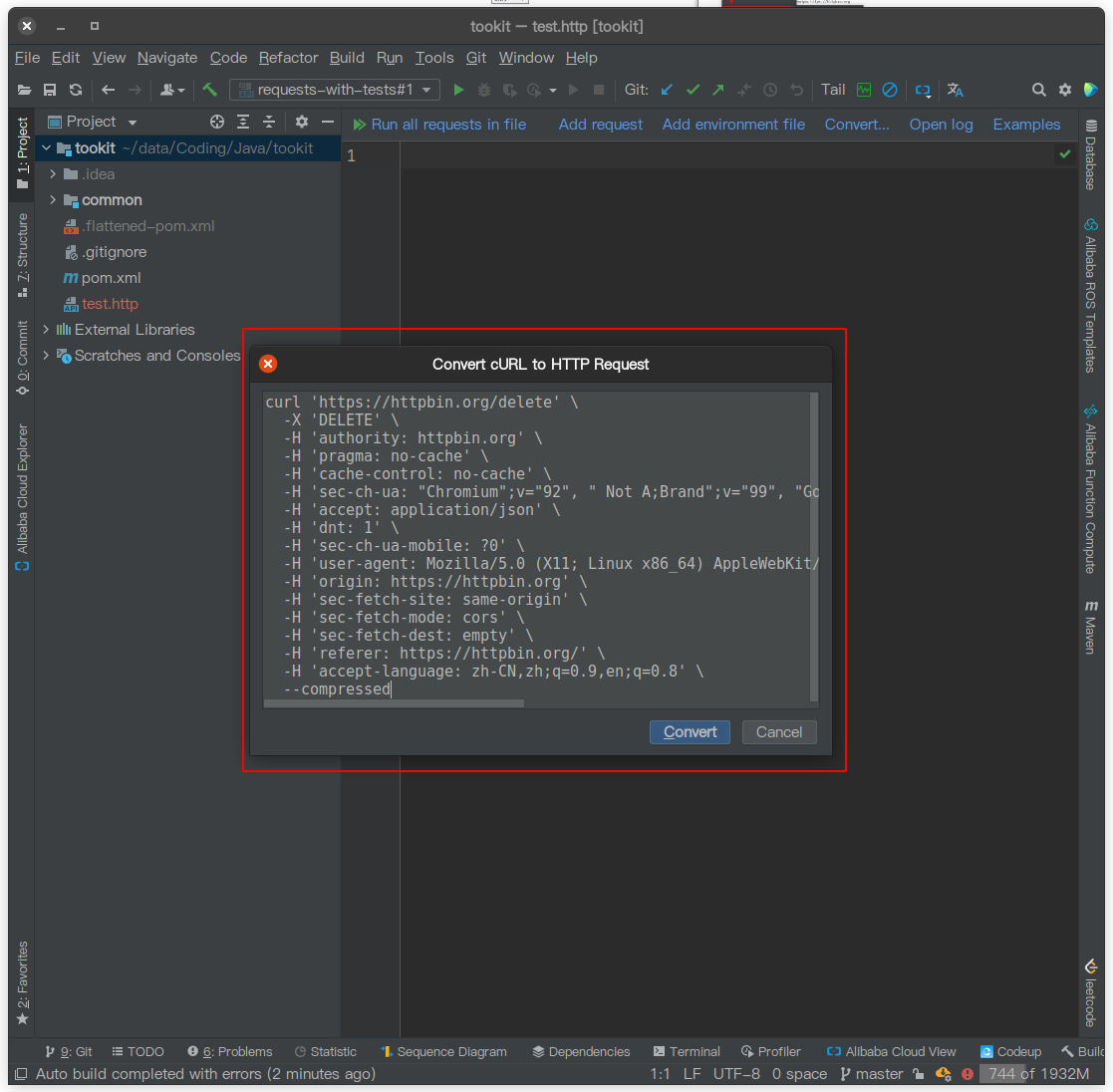This screenshot has height=1092, width=1113.
Task: Click the Open folder toolbar icon
Action: coord(24,90)
